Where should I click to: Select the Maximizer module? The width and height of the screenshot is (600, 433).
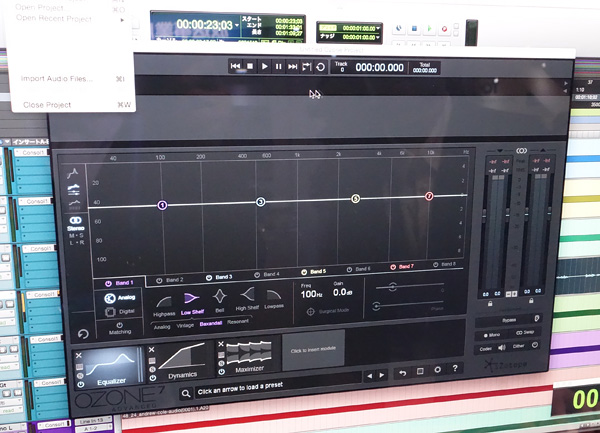(249, 356)
